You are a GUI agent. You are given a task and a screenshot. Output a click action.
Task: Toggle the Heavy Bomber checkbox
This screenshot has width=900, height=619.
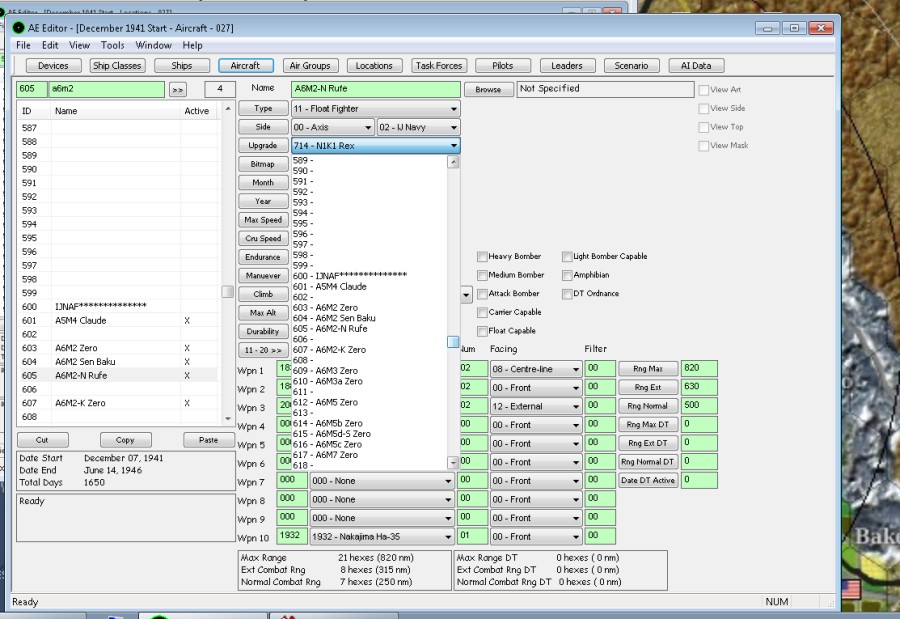482,257
